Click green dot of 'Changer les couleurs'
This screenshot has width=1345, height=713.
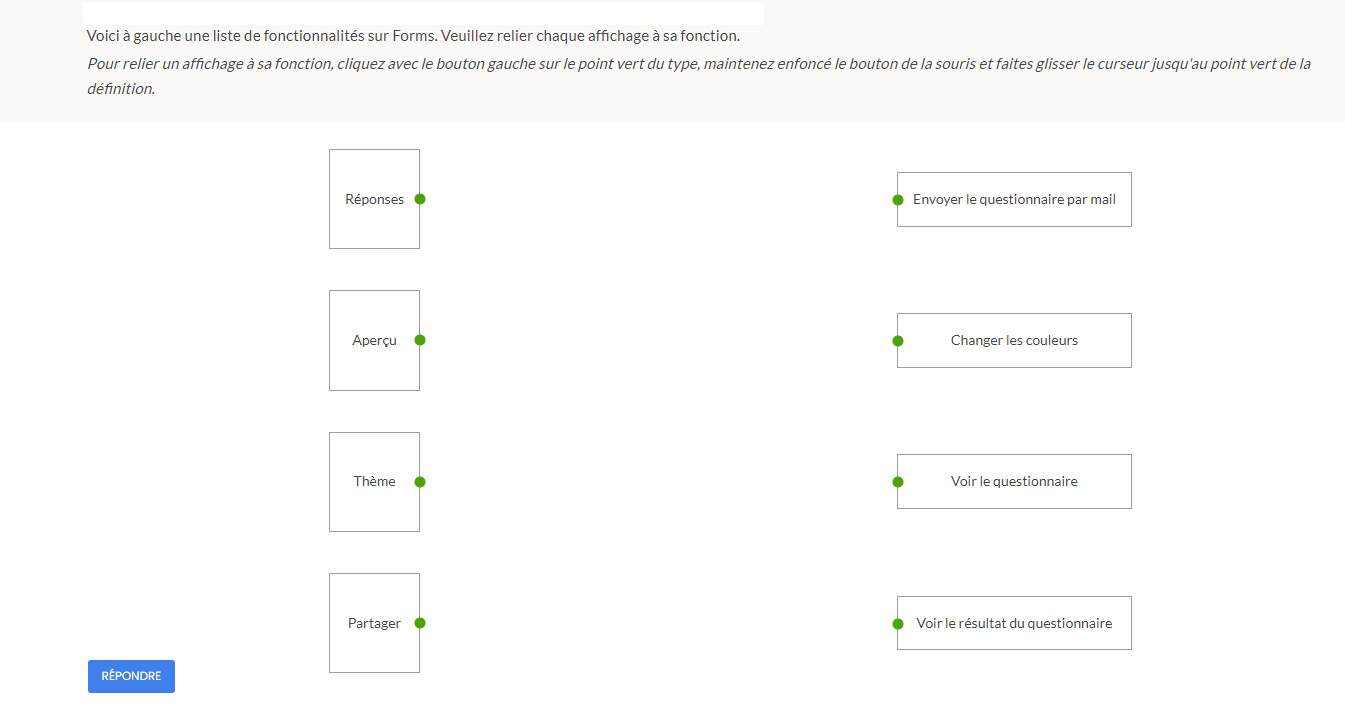click(898, 341)
